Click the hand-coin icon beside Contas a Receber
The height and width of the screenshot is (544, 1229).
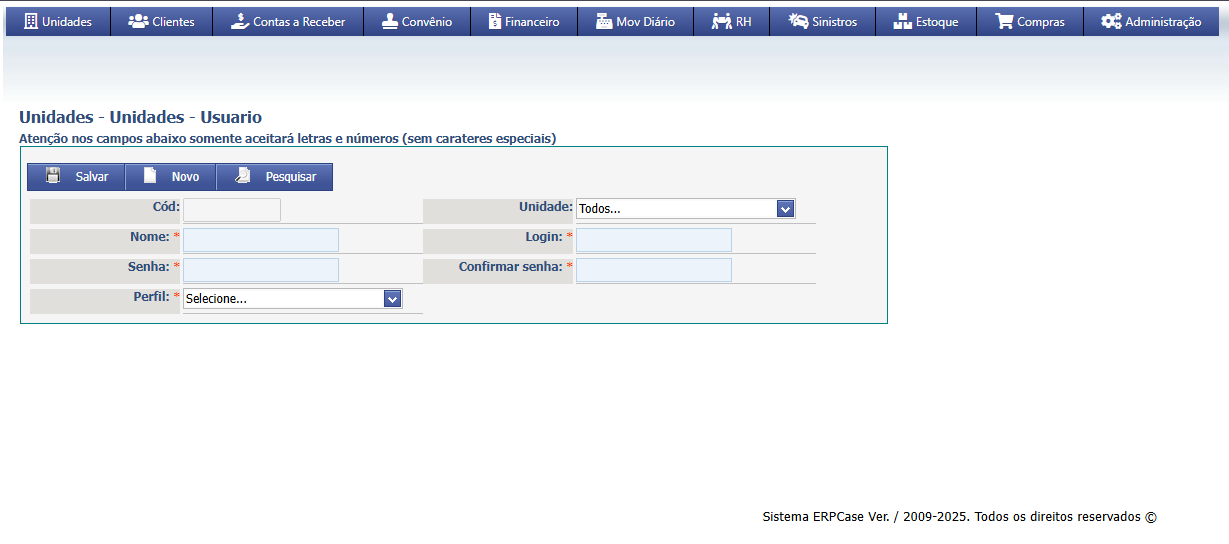pyautogui.click(x=239, y=21)
